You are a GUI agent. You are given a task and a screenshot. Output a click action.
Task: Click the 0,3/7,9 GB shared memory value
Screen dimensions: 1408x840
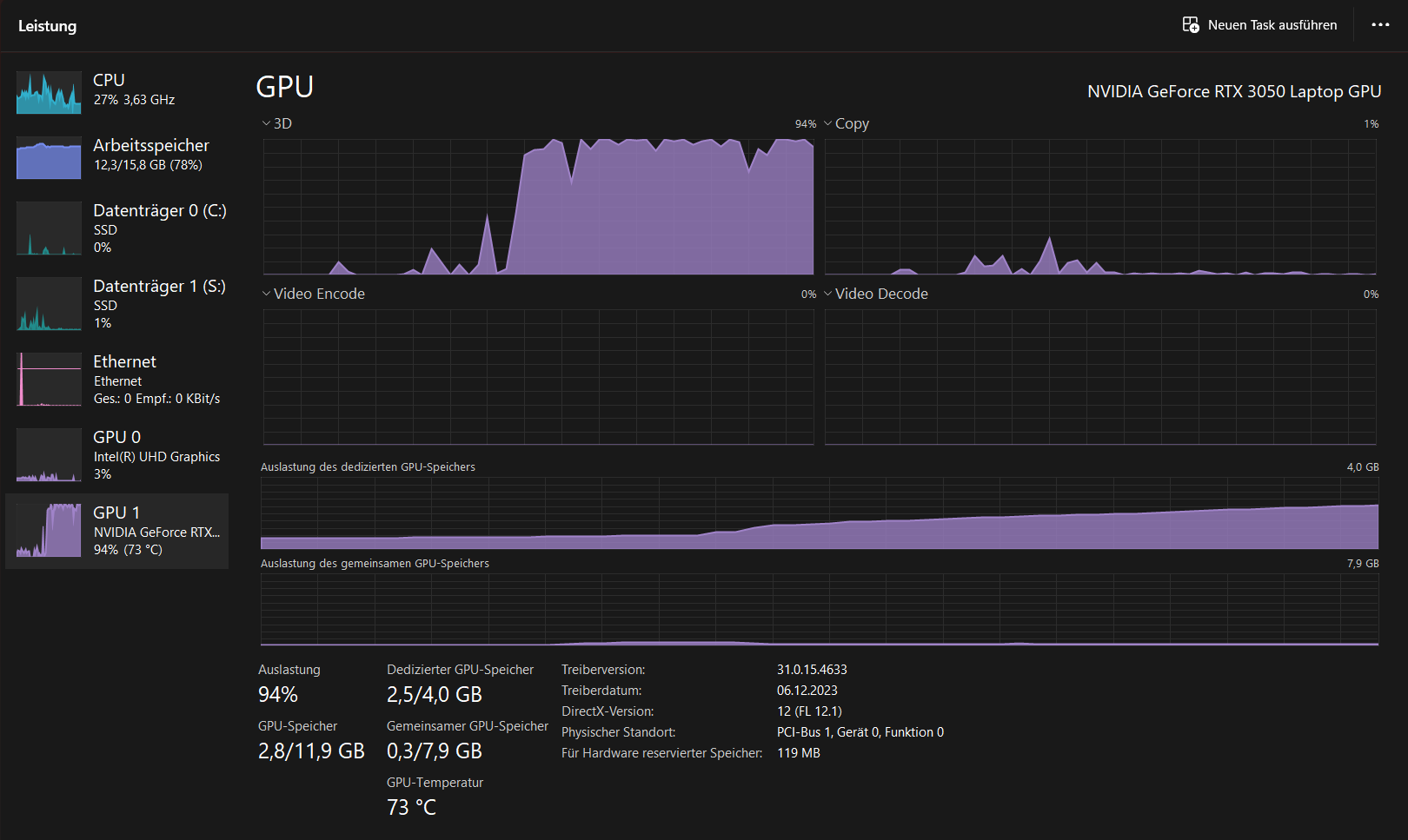click(x=435, y=751)
